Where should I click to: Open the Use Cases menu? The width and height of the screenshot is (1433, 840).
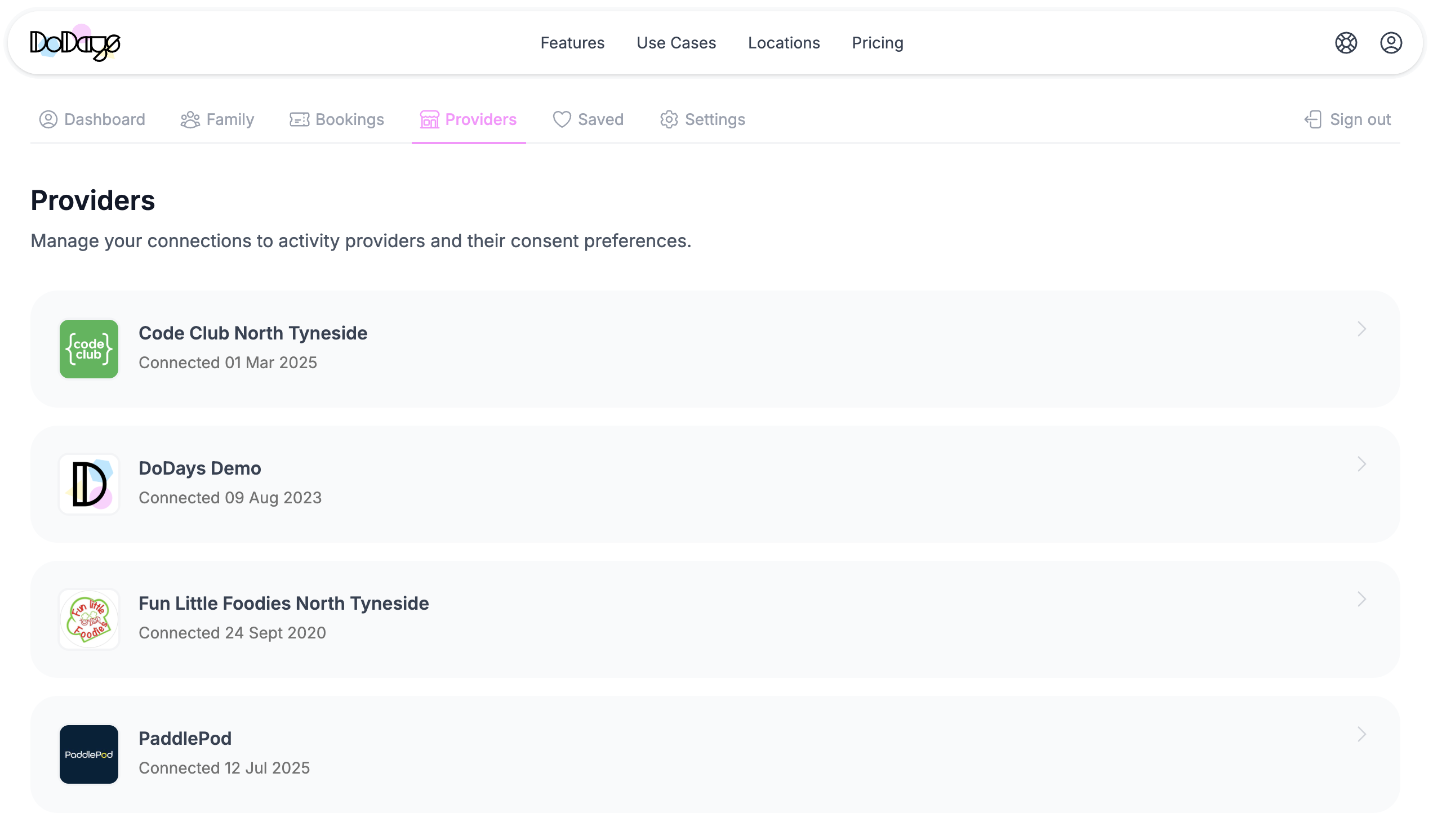click(x=676, y=43)
